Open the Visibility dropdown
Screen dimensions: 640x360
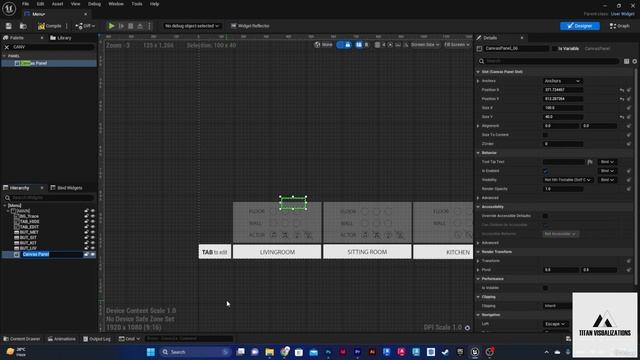click(568, 180)
